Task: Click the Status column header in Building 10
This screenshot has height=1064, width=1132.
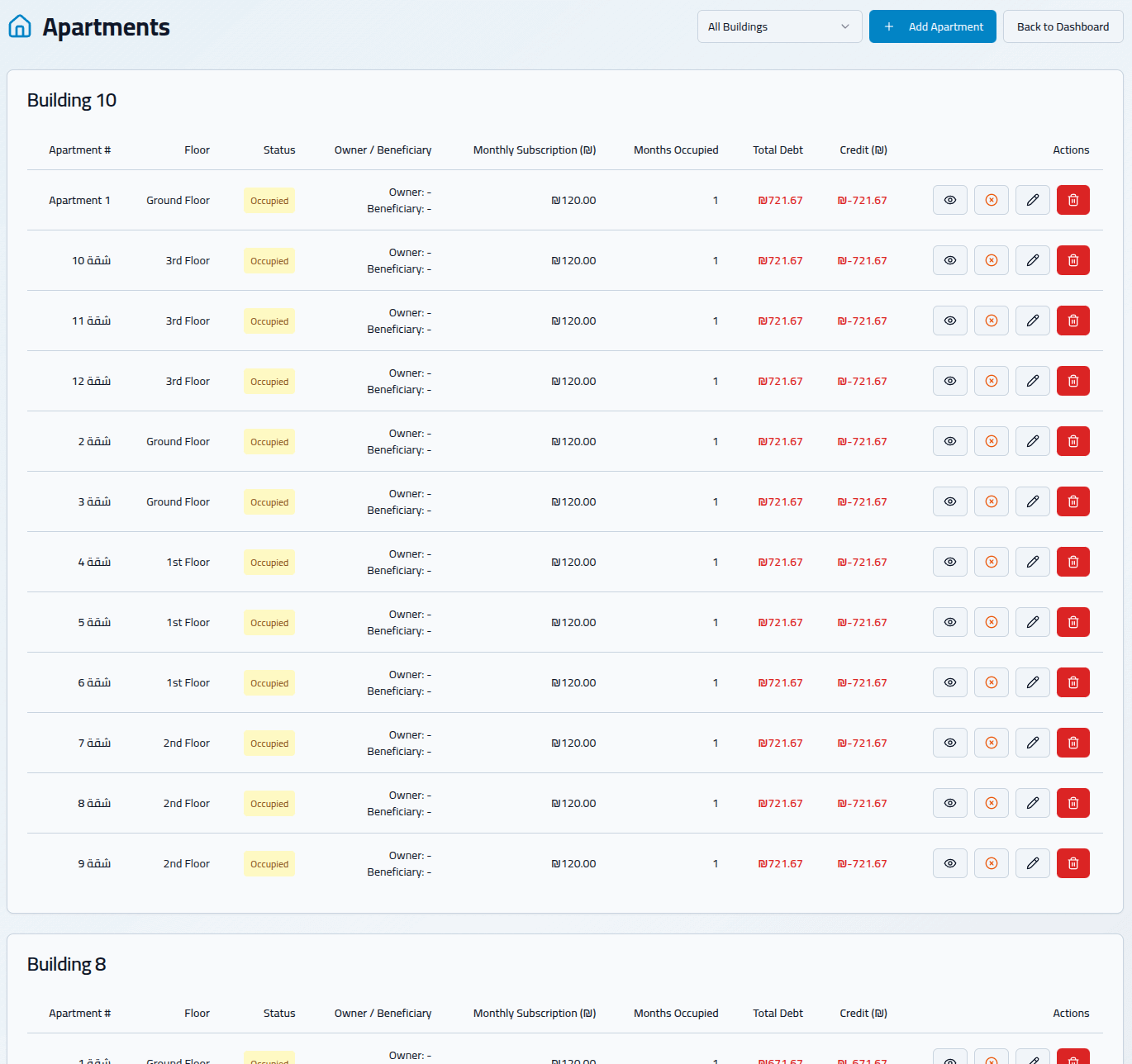Action: coord(279,150)
